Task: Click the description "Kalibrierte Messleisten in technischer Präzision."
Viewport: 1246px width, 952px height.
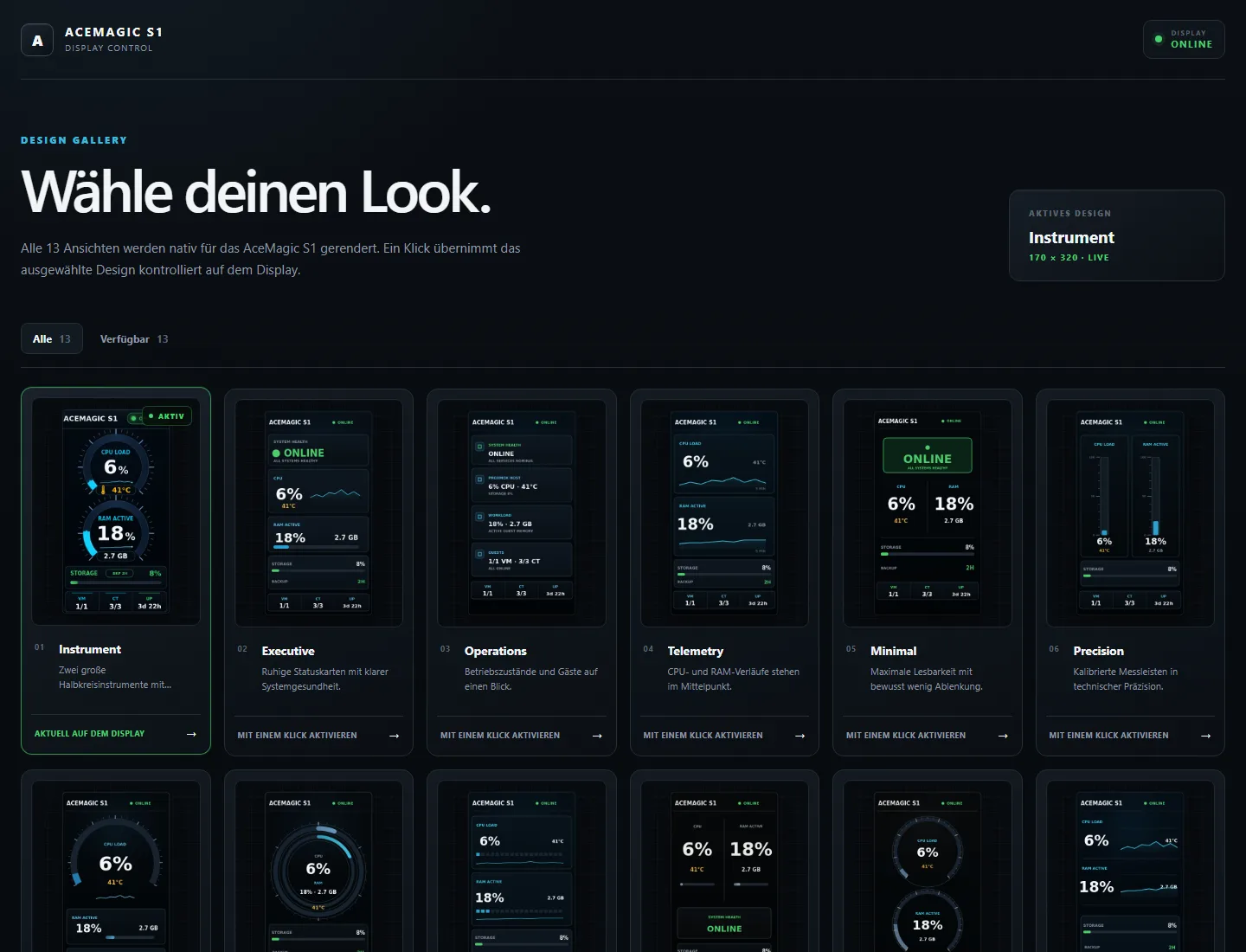Action: 1126,679
